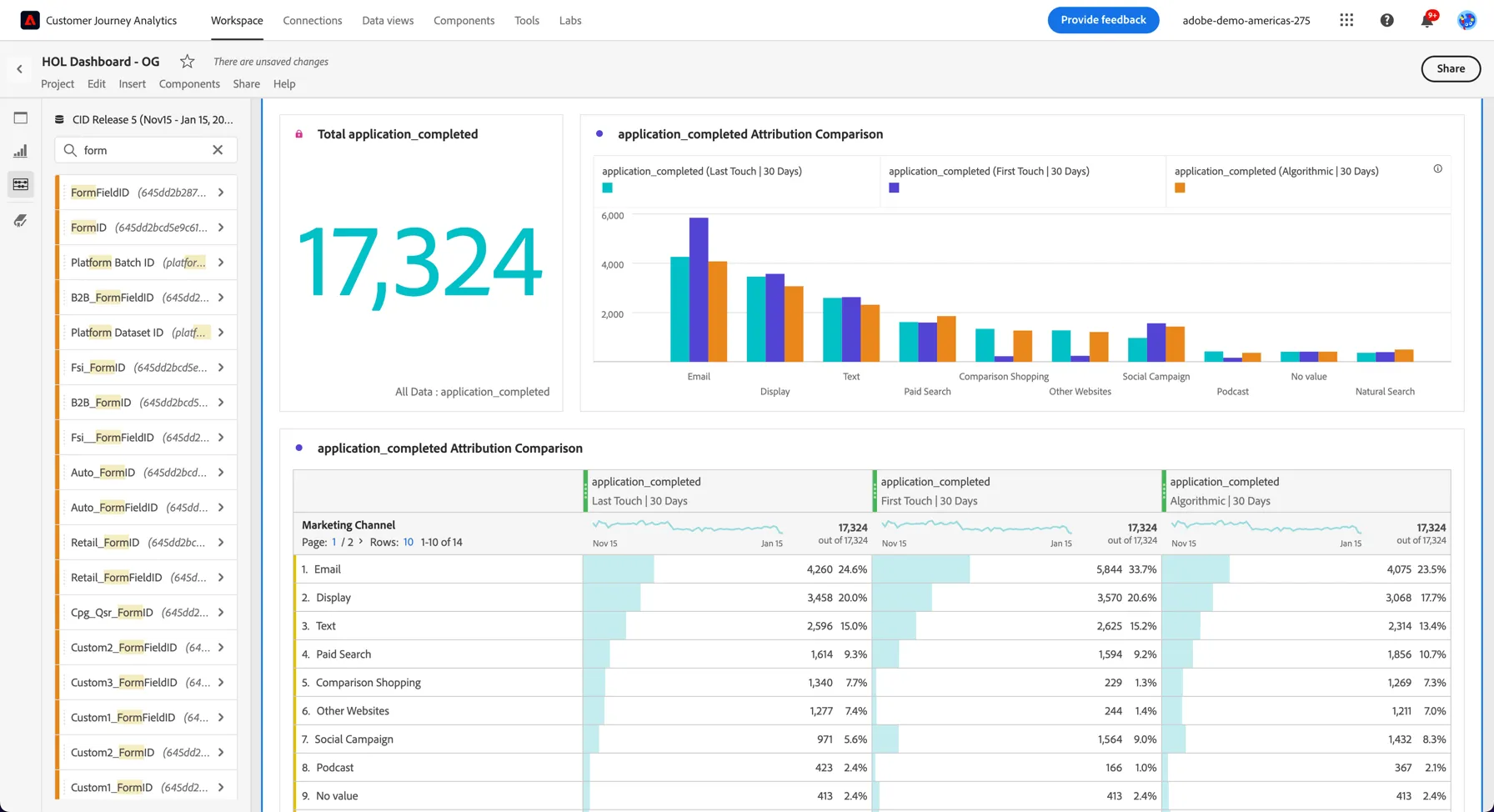Image resolution: width=1494 pixels, height=812 pixels.
Task: Click the Marketing Channel column header
Action: click(348, 525)
